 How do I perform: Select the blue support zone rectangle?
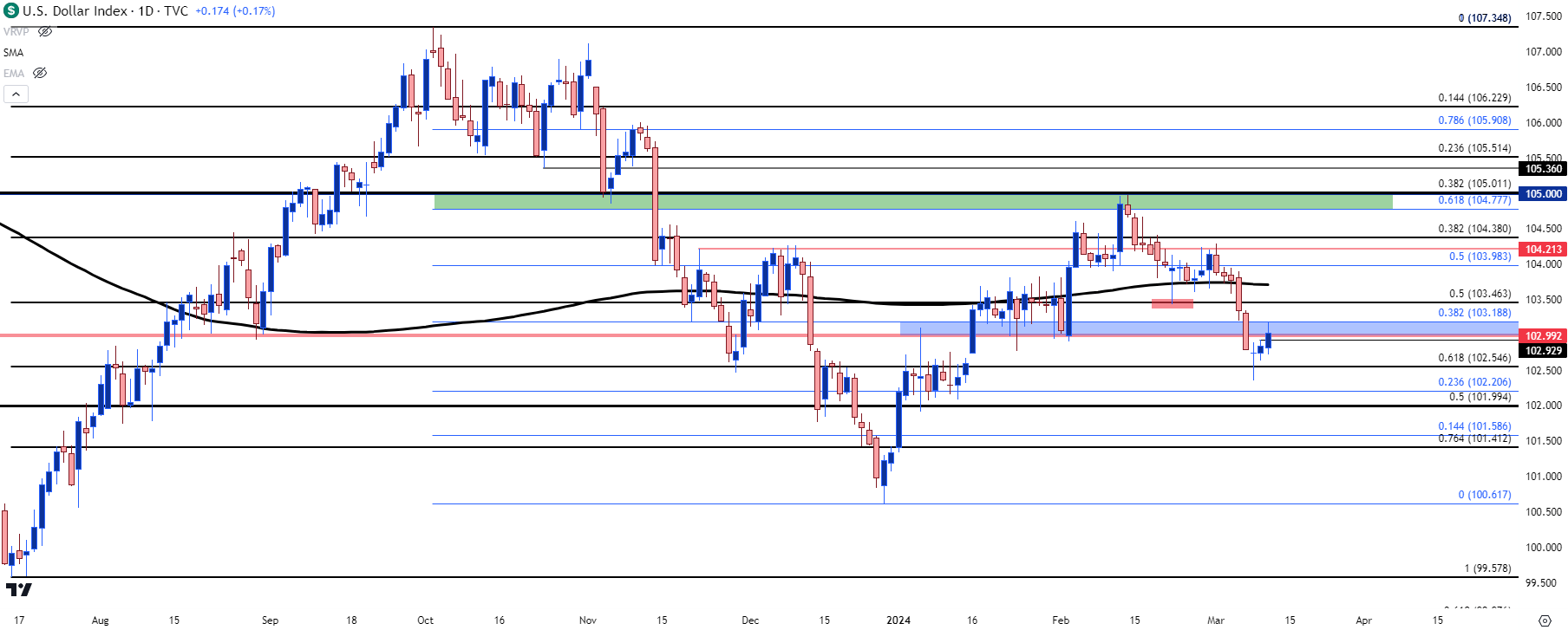click(x=1209, y=328)
